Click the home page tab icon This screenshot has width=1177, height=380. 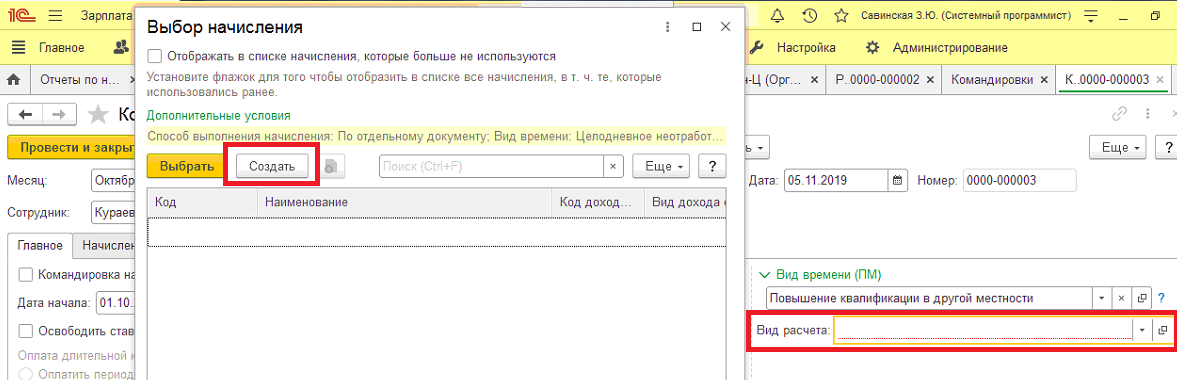pos(14,79)
